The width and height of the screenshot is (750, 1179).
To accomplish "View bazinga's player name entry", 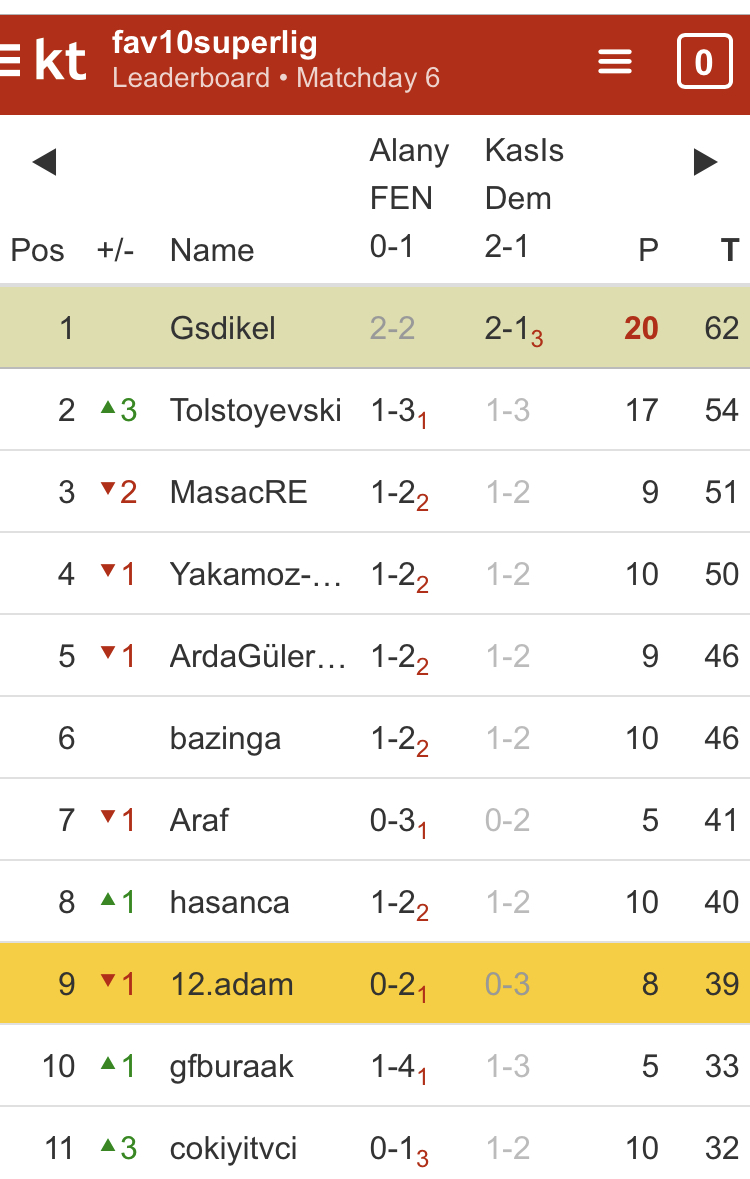I will pos(225,738).
